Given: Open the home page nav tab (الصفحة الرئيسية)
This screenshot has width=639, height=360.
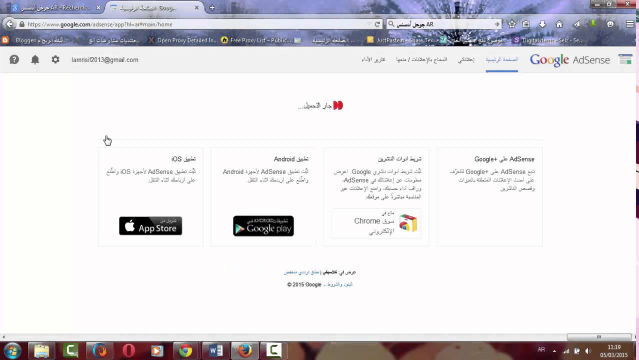Looking at the screenshot, I should click(502, 60).
